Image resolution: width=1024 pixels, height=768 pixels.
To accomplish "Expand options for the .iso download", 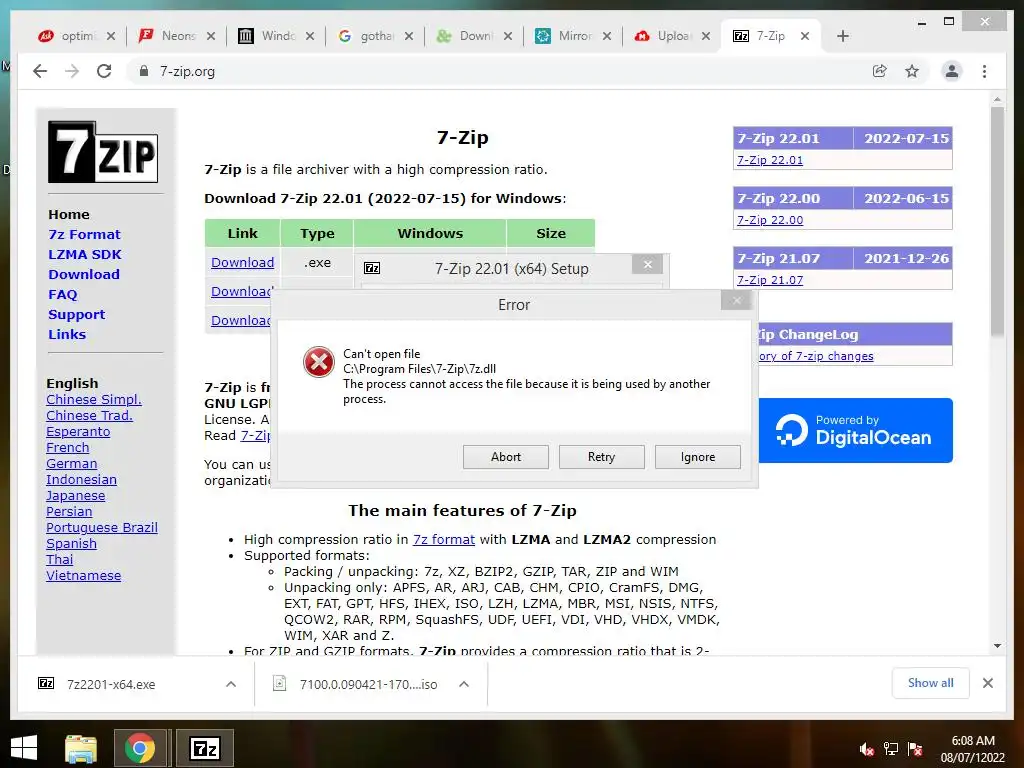I will [x=464, y=684].
